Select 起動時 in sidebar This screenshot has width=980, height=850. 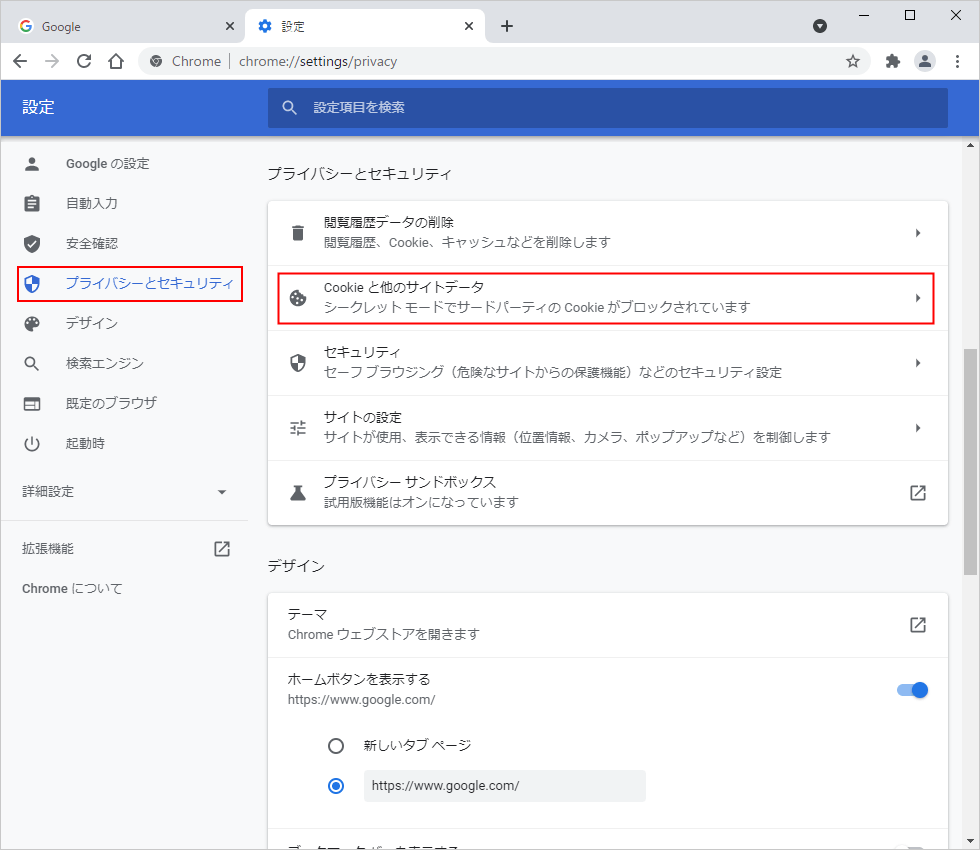[x=86, y=444]
